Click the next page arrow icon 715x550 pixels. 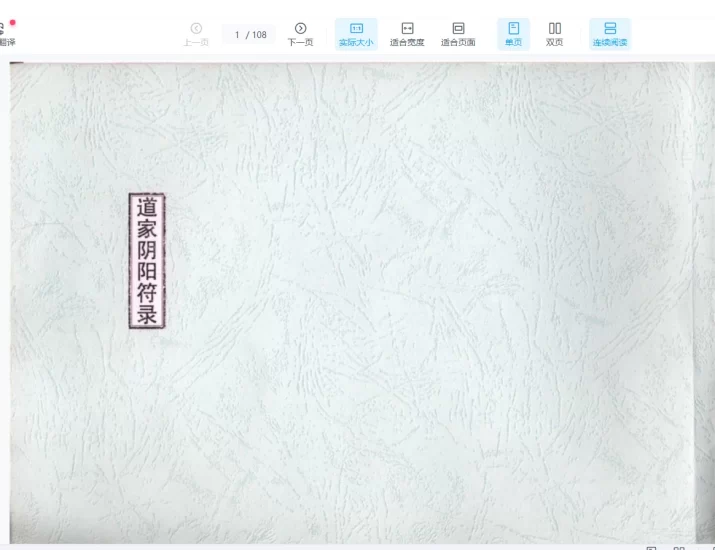point(300,28)
